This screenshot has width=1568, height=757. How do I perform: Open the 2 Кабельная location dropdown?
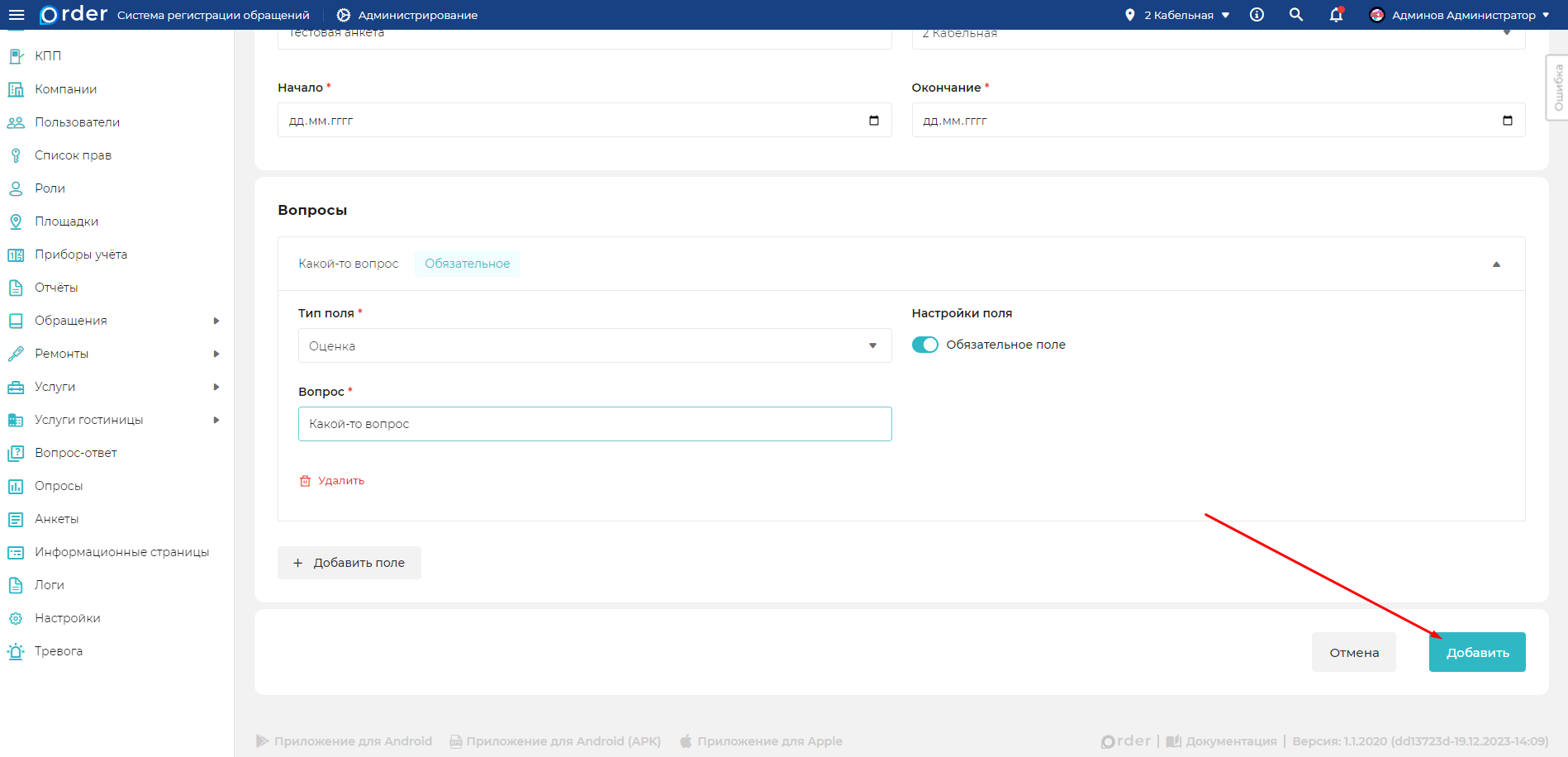[x=1179, y=15]
